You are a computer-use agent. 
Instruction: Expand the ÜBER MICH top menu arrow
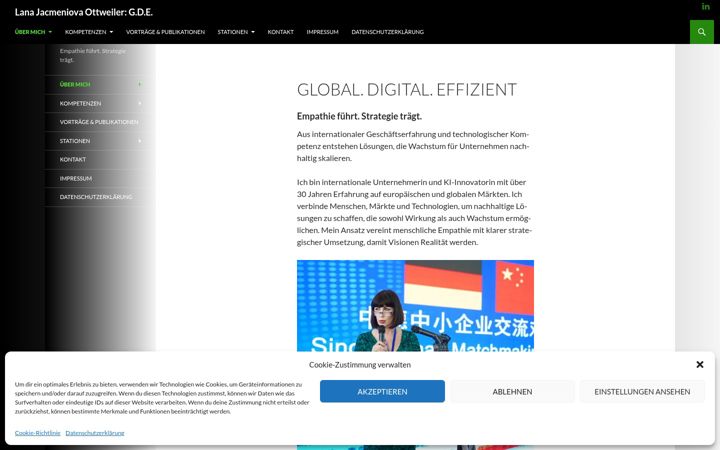click(x=50, y=32)
